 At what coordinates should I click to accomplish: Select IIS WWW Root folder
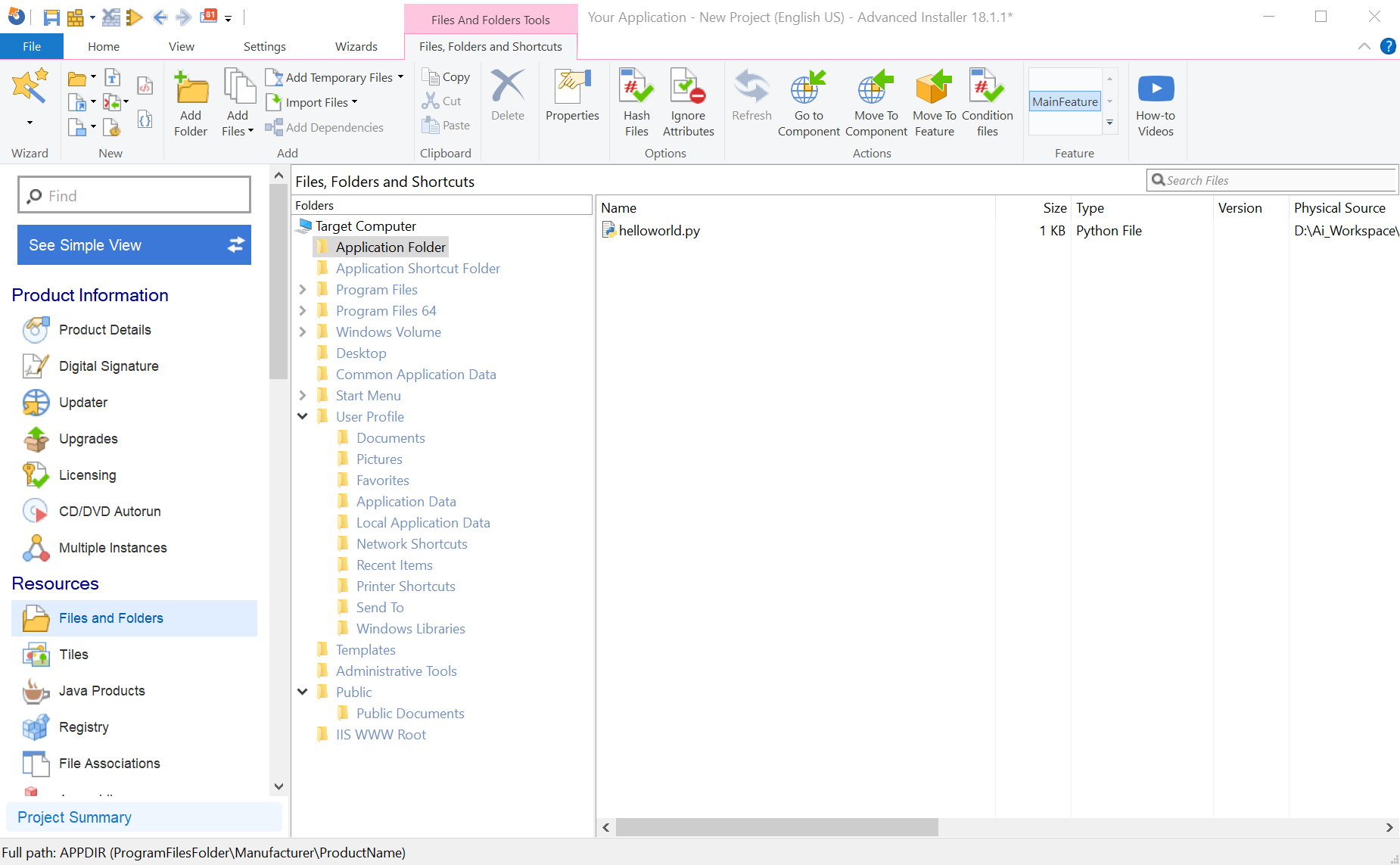381,734
